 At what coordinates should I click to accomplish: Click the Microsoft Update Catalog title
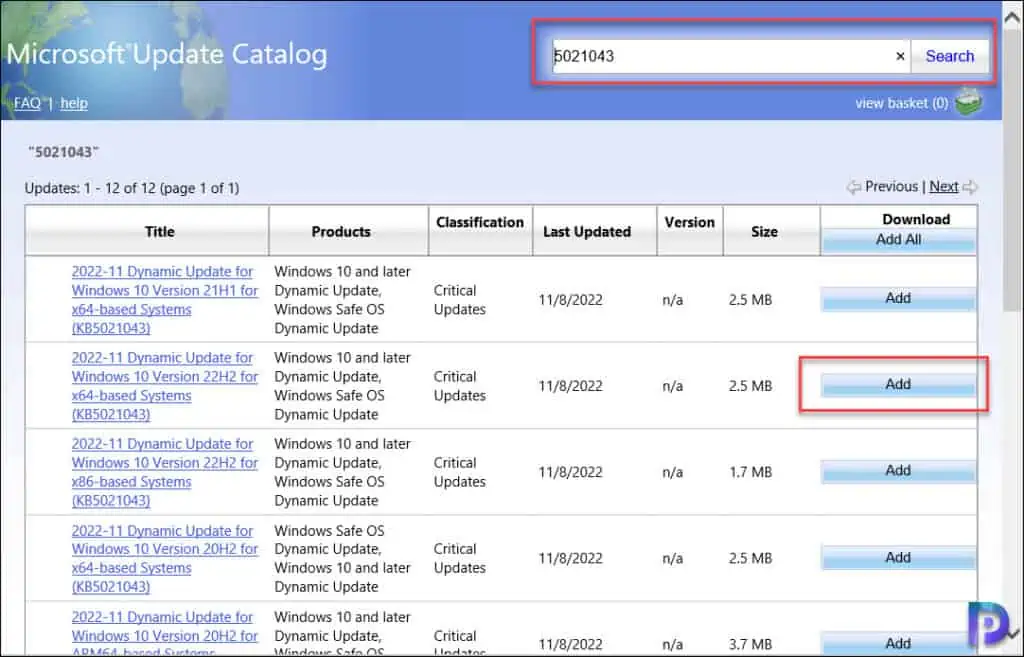167,54
